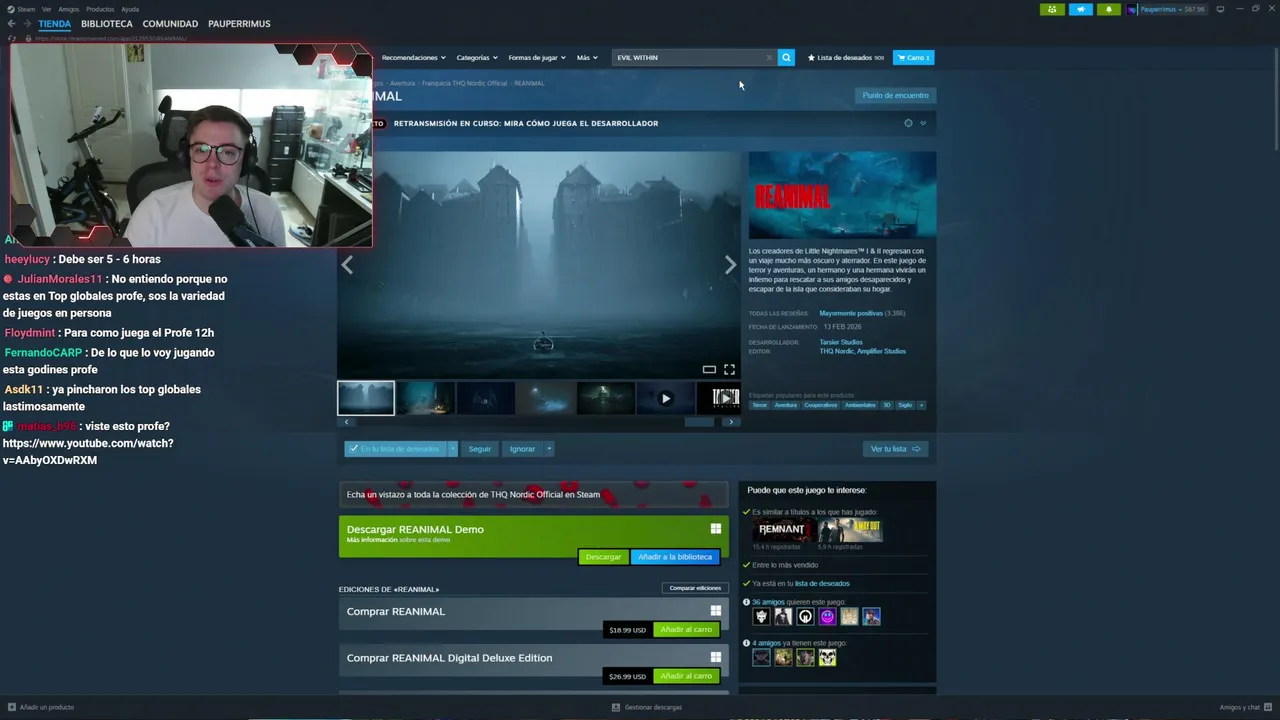Open the Mayormente positivas reviews link
This screenshot has height=720, width=1280.
point(851,313)
